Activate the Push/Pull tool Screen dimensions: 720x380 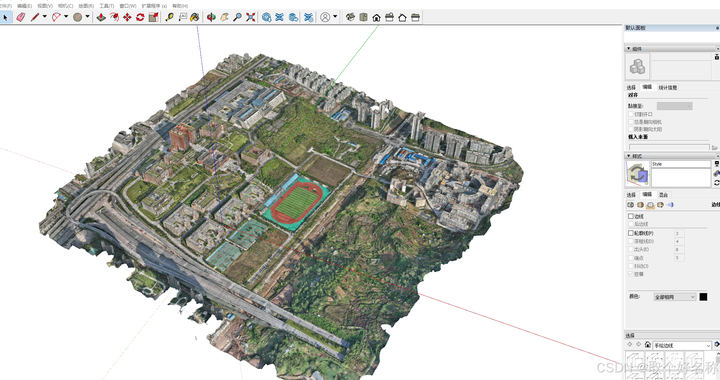click(101, 17)
